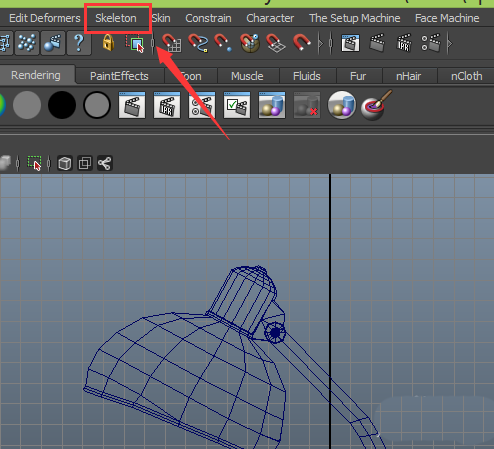Screen dimensions: 494x449
Task: Switch to the Muscle shelf tab
Action: [x=247, y=76]
